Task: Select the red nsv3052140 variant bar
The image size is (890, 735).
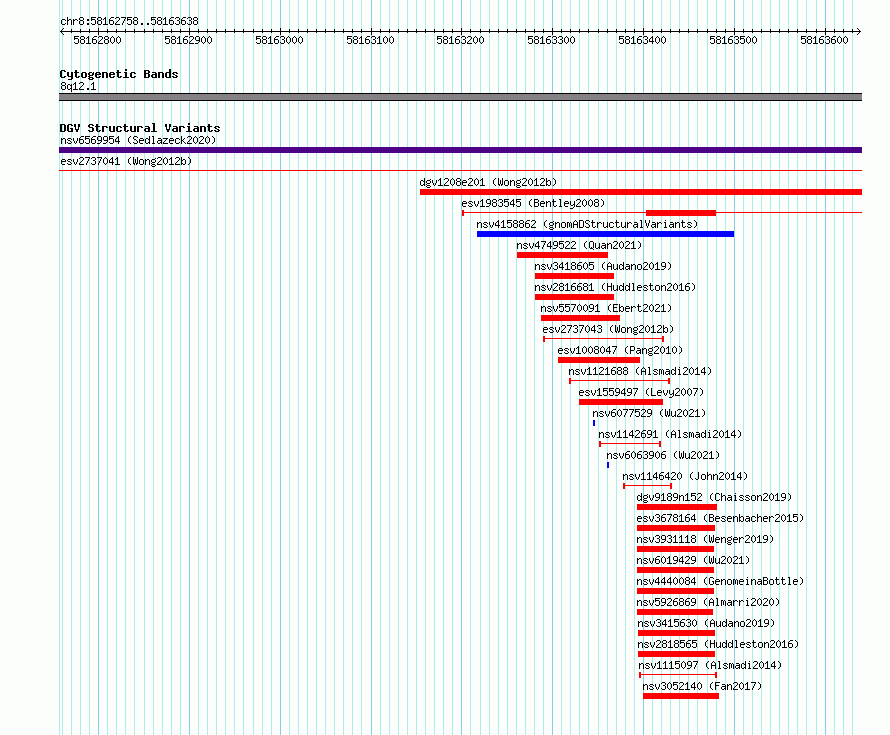Action: pos(681,696)
